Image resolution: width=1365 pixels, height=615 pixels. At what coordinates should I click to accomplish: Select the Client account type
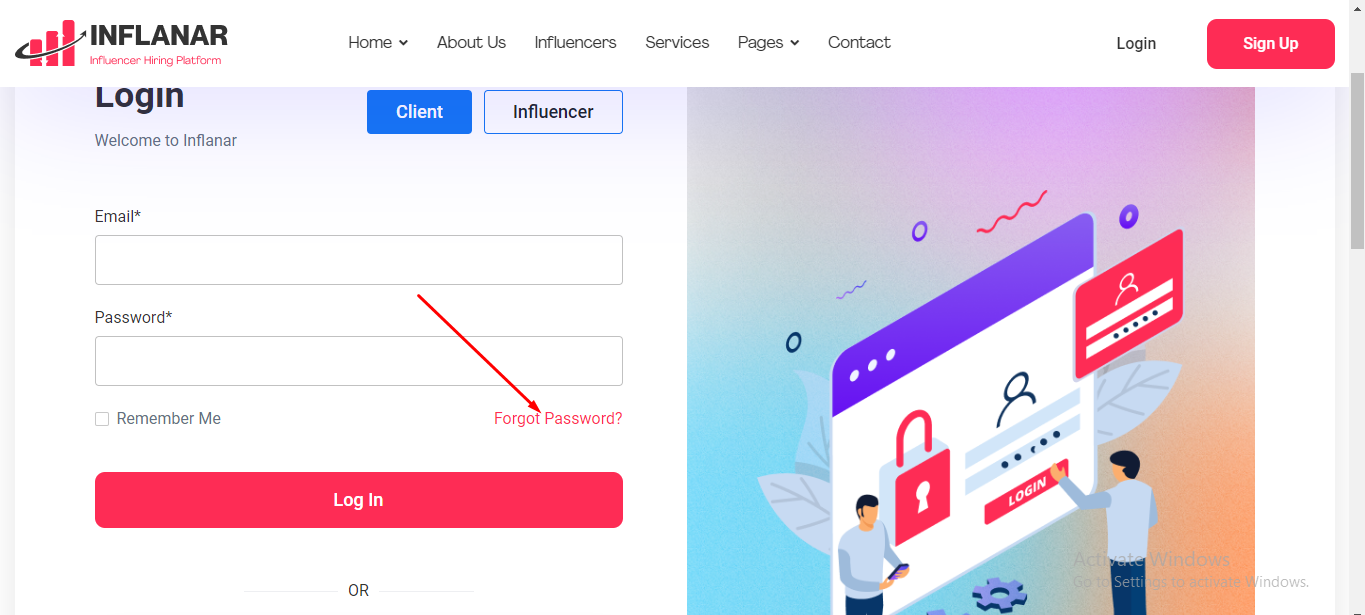[419, 112]
